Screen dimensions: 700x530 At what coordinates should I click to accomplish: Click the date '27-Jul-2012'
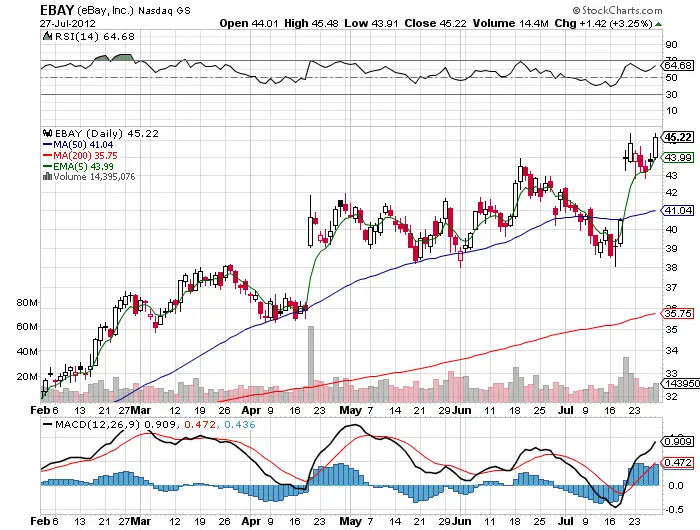[x=67, y=23]
